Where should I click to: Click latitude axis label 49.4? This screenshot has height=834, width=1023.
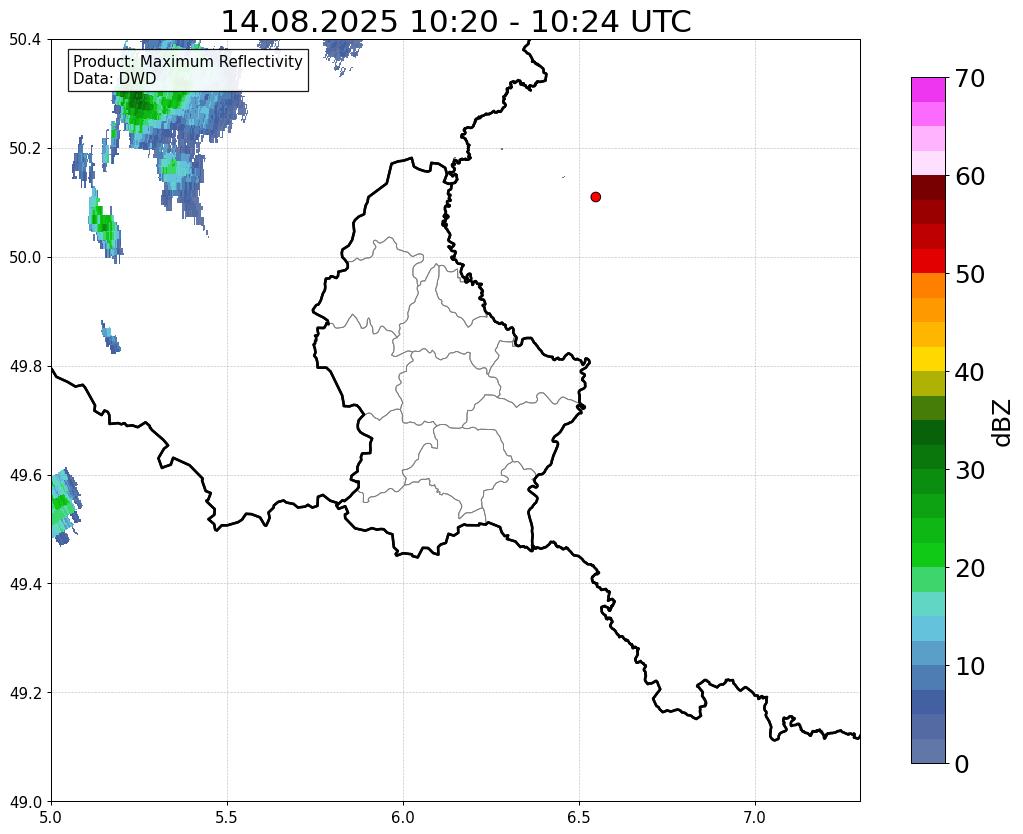[x=25, y=584]
